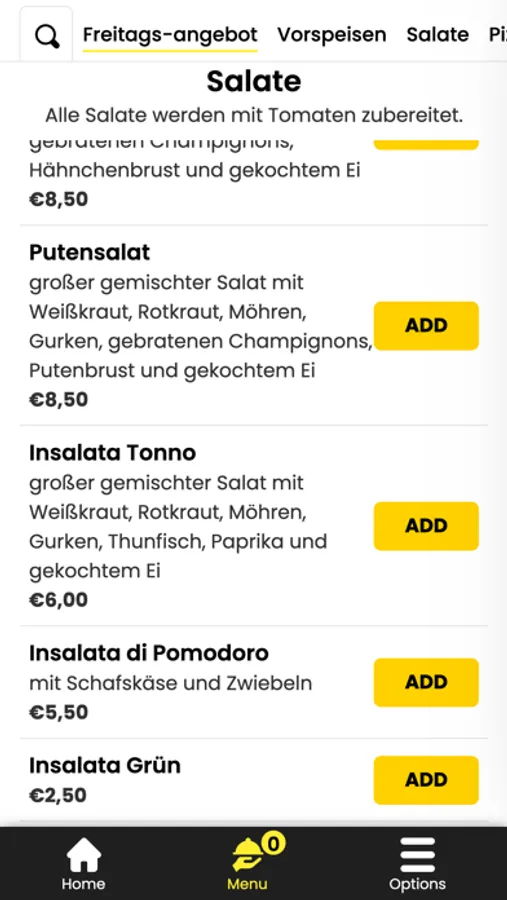Click the partially hidden ADD button at top

tap(426, 144)
